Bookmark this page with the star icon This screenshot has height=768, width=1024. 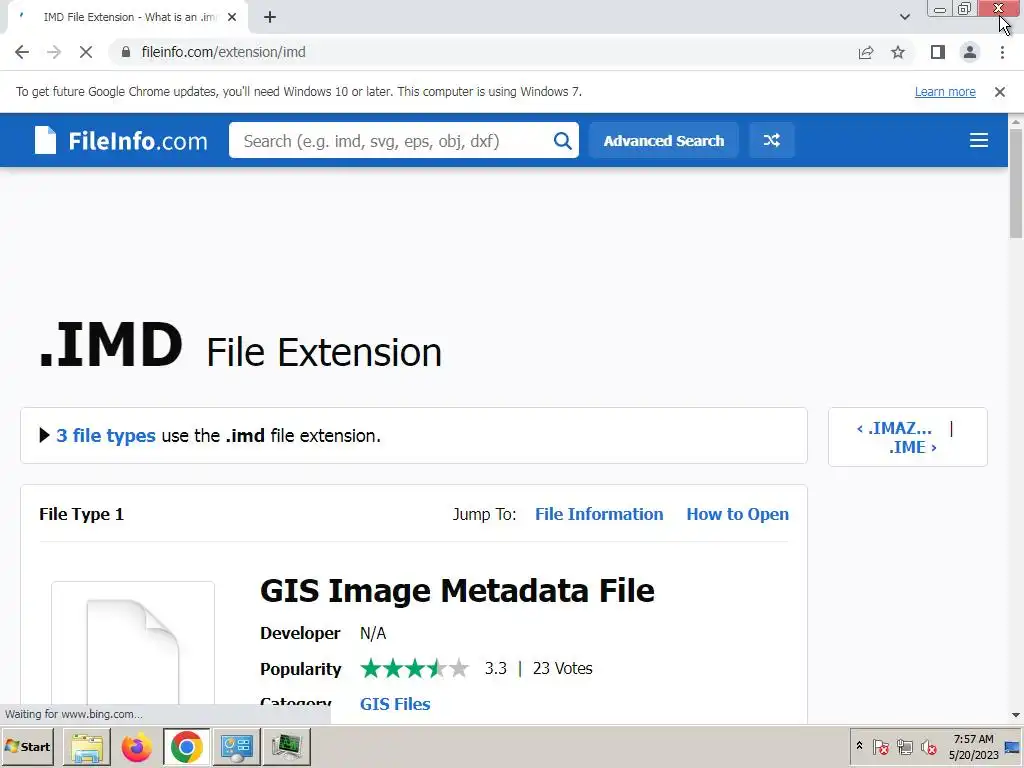coord(898,52)
